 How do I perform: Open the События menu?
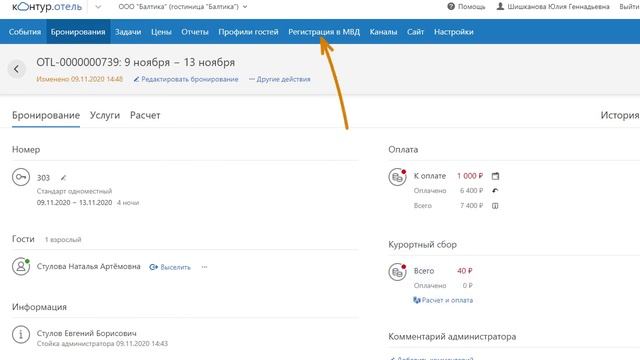pyautogui.click(x=24, y=32)
